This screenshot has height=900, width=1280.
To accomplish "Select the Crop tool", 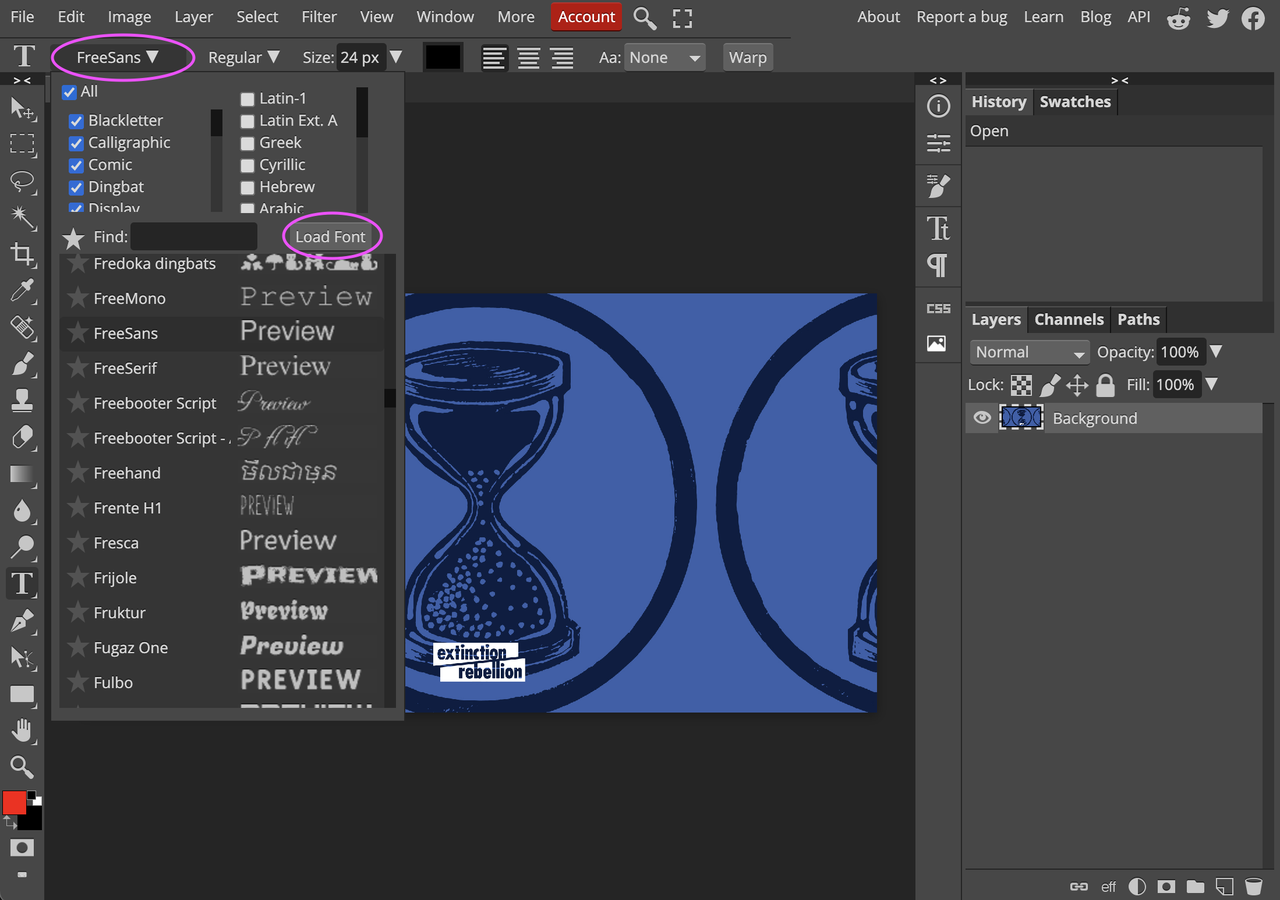I will (x=22, y=254).
